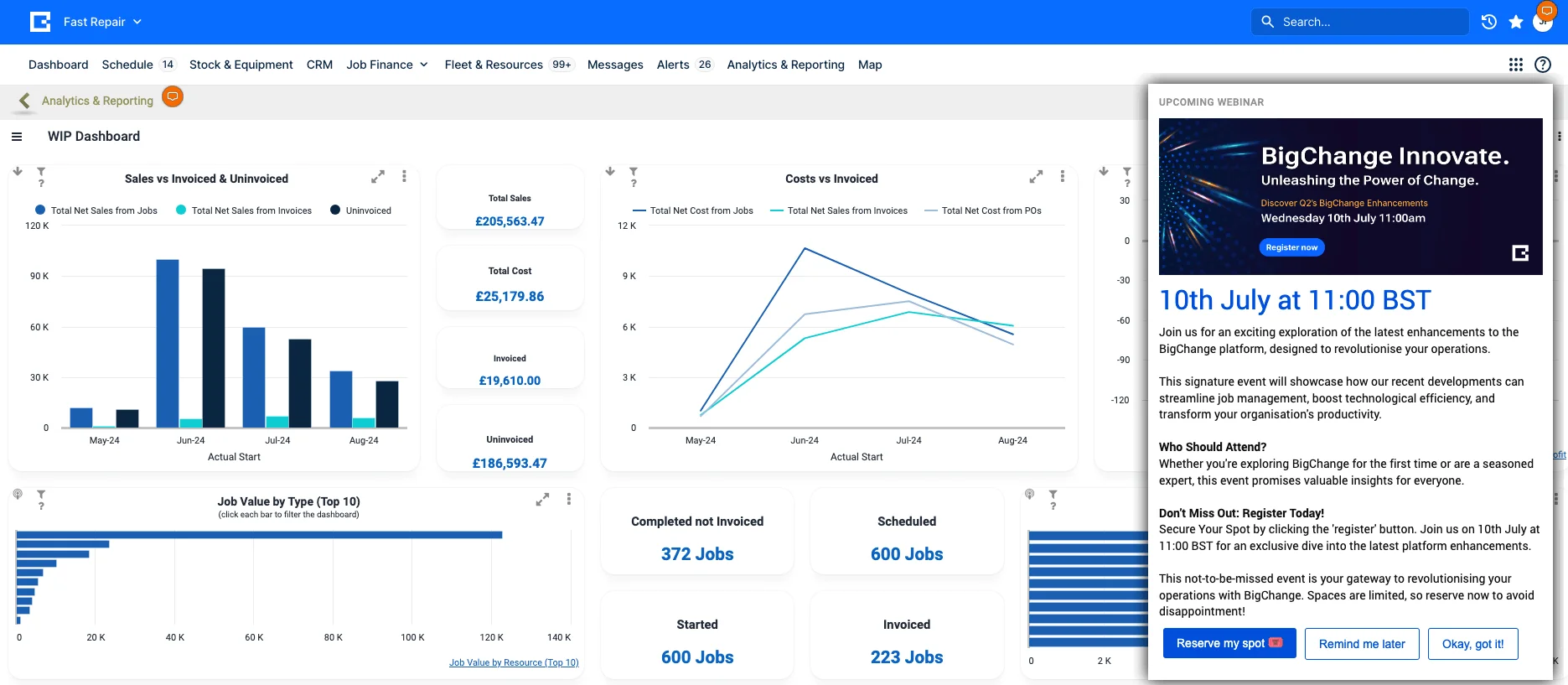Open the help question mark icon

[x=1543, y=65]
